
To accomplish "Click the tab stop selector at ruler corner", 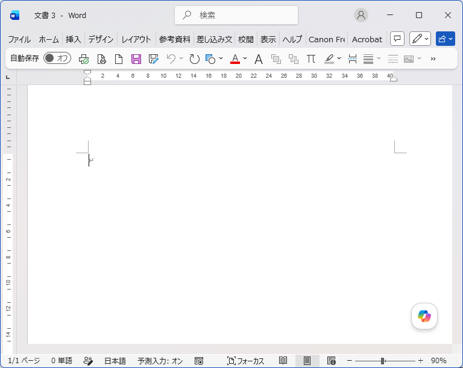I will tap(8, 77).
